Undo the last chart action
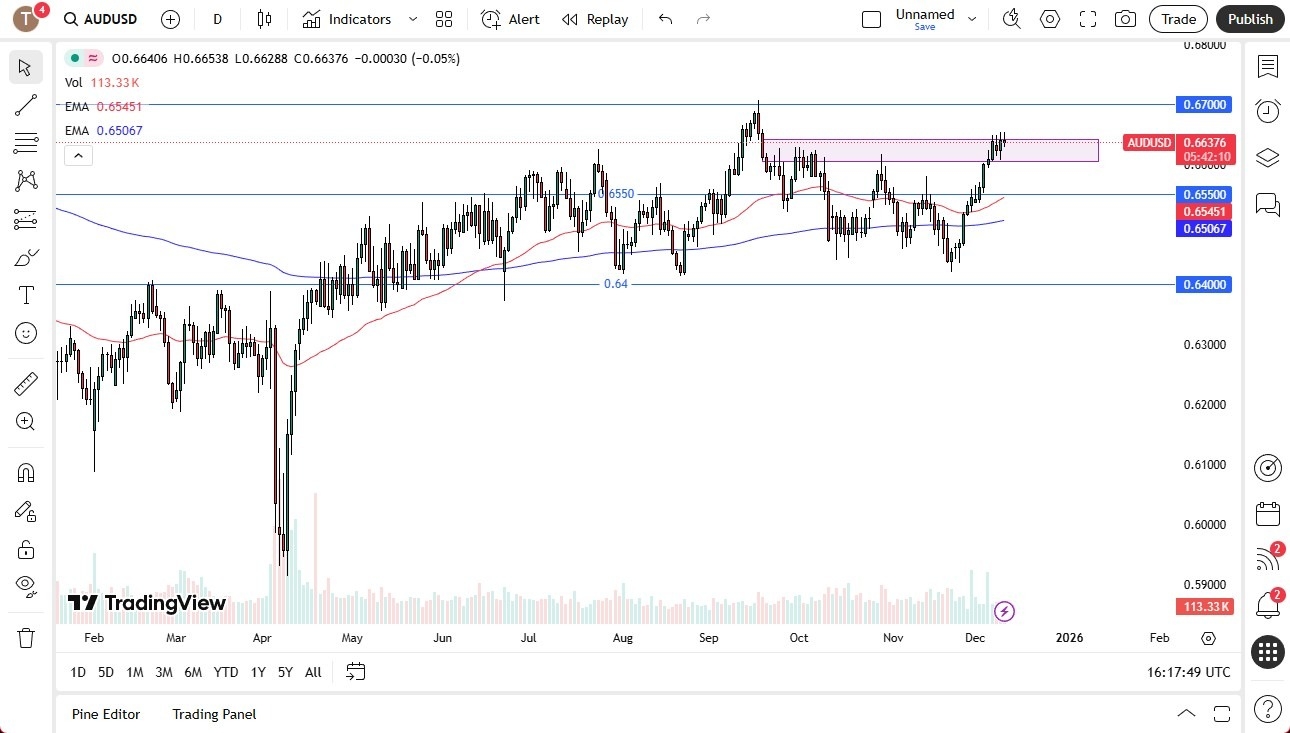The height and width of the screenshot is (733, 1290). click(x=664, y=18)
